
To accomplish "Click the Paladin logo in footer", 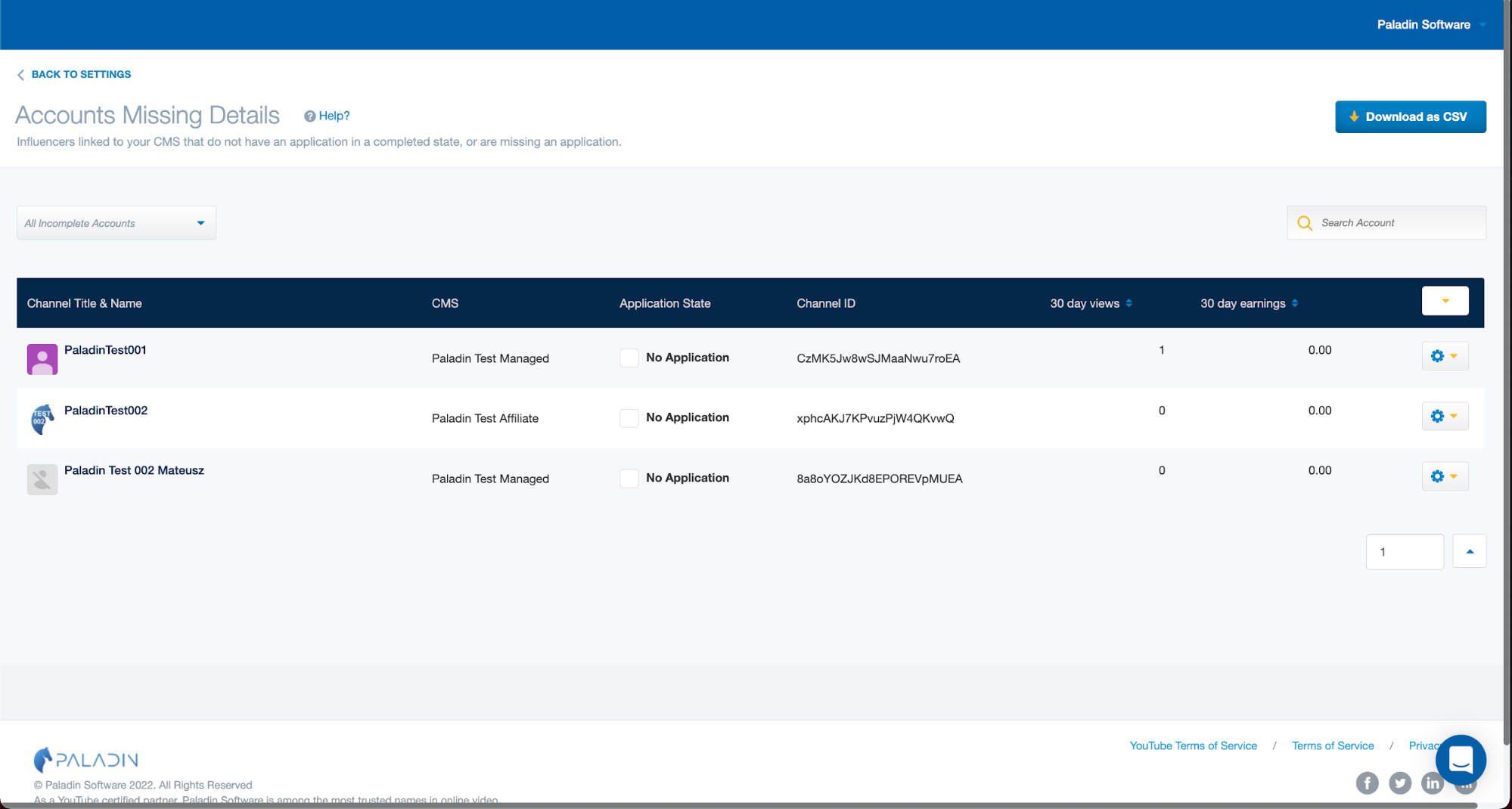I will (86, 760).
